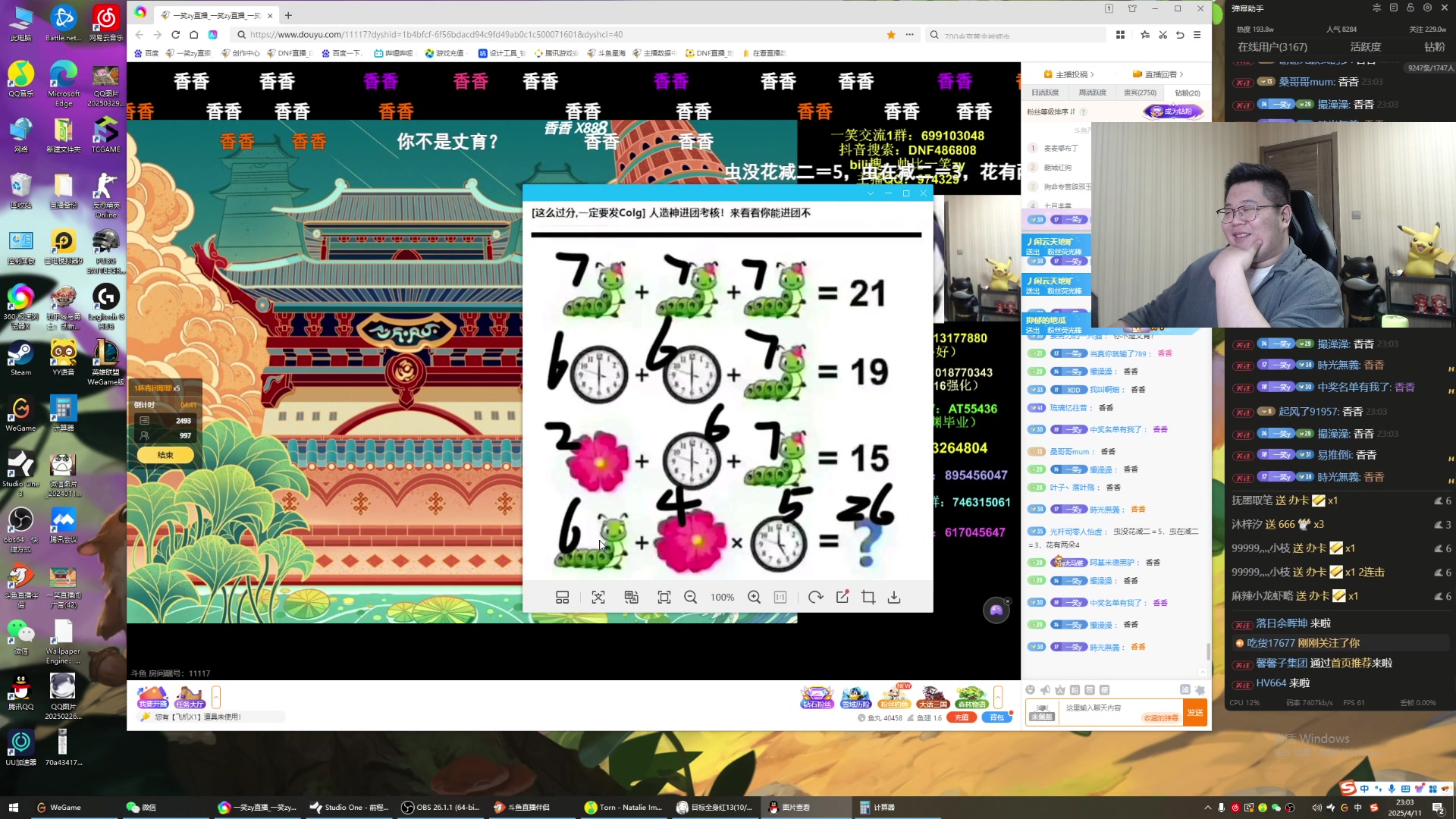Screen dimensions: 1456x819
Task: Open the 任务大厅 icon below the stream
Action: [190, 698]
